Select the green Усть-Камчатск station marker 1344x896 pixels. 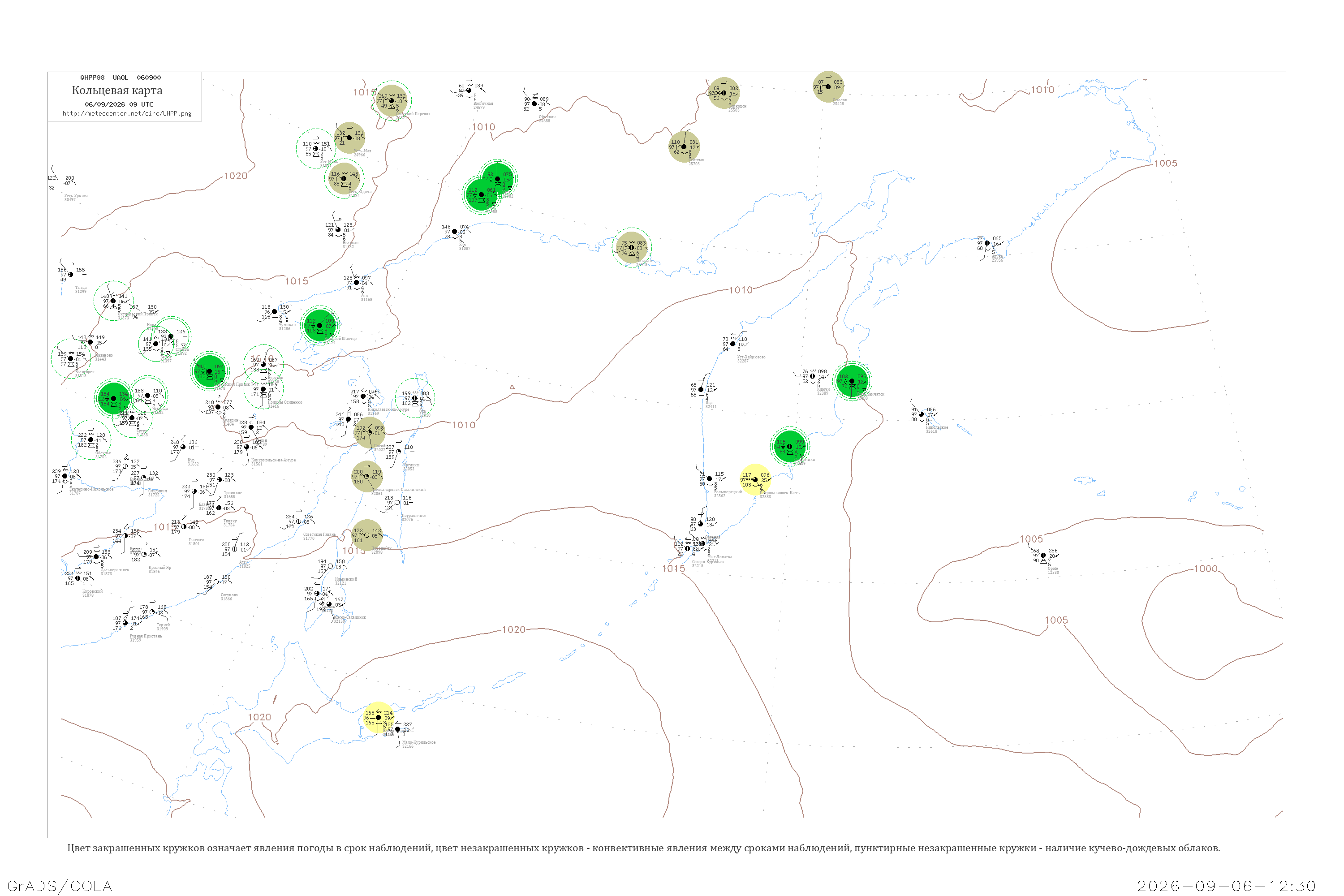pos(852,381)
